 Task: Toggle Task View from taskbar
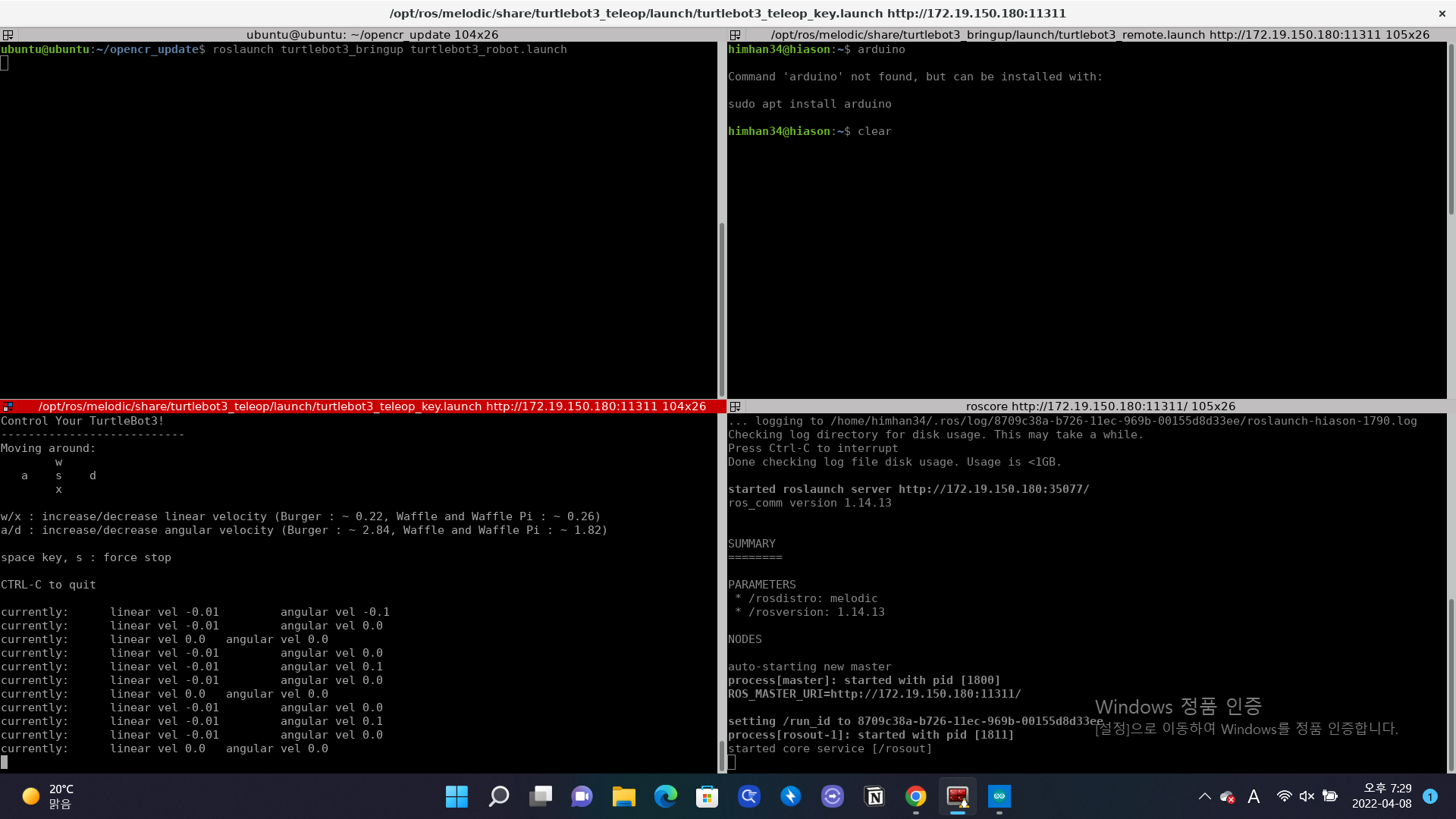(541, 796)
